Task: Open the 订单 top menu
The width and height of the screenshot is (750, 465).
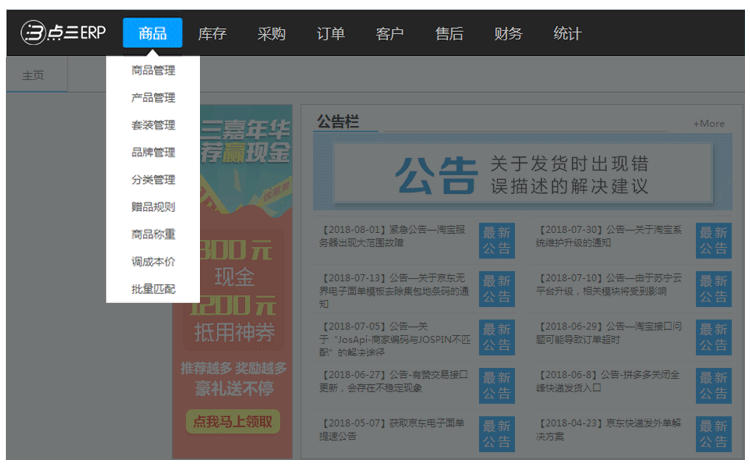Action: click(330, 33)
